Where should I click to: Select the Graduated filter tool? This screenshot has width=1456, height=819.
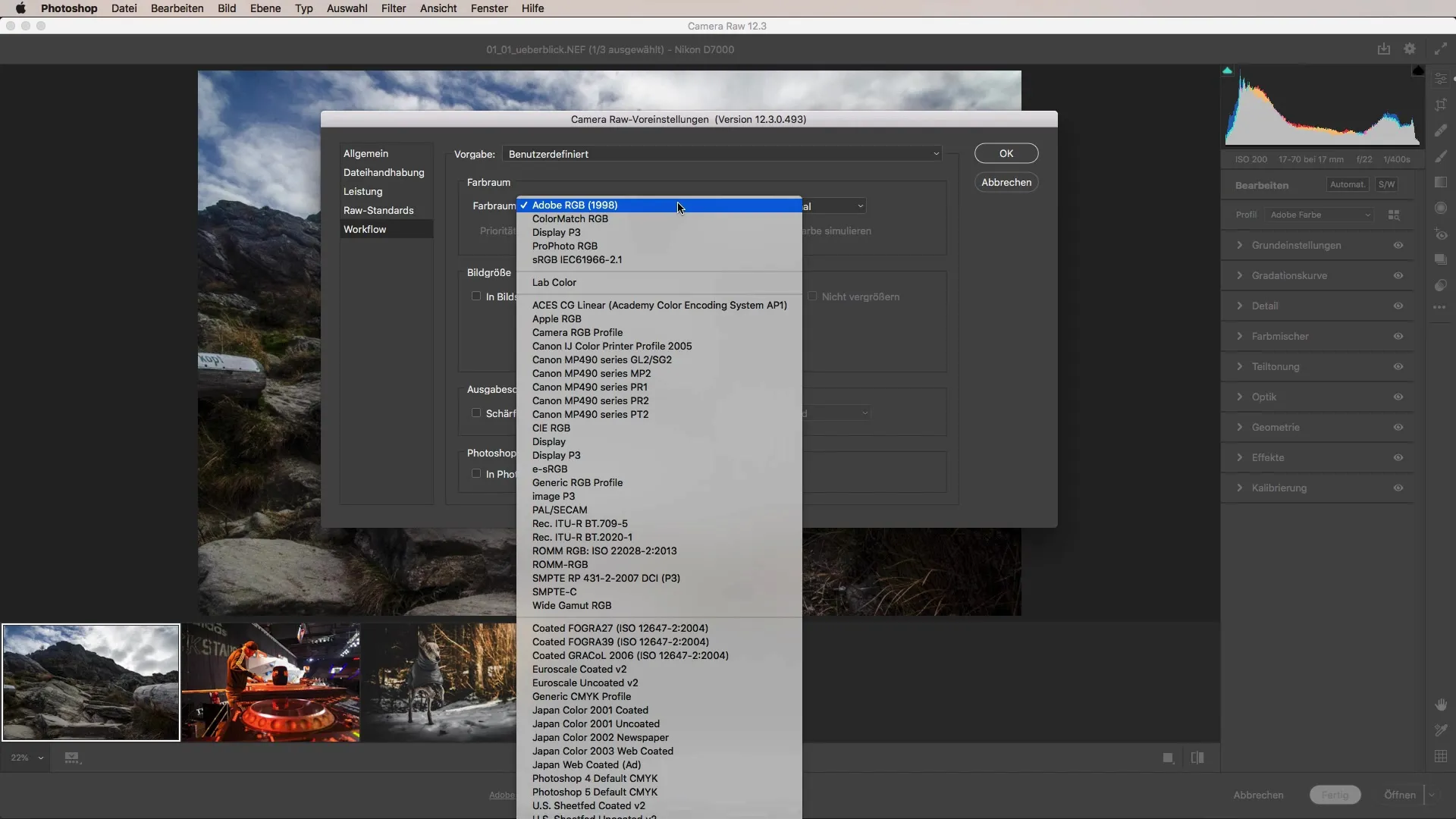pyautogui.click(x=1441, y=182)
